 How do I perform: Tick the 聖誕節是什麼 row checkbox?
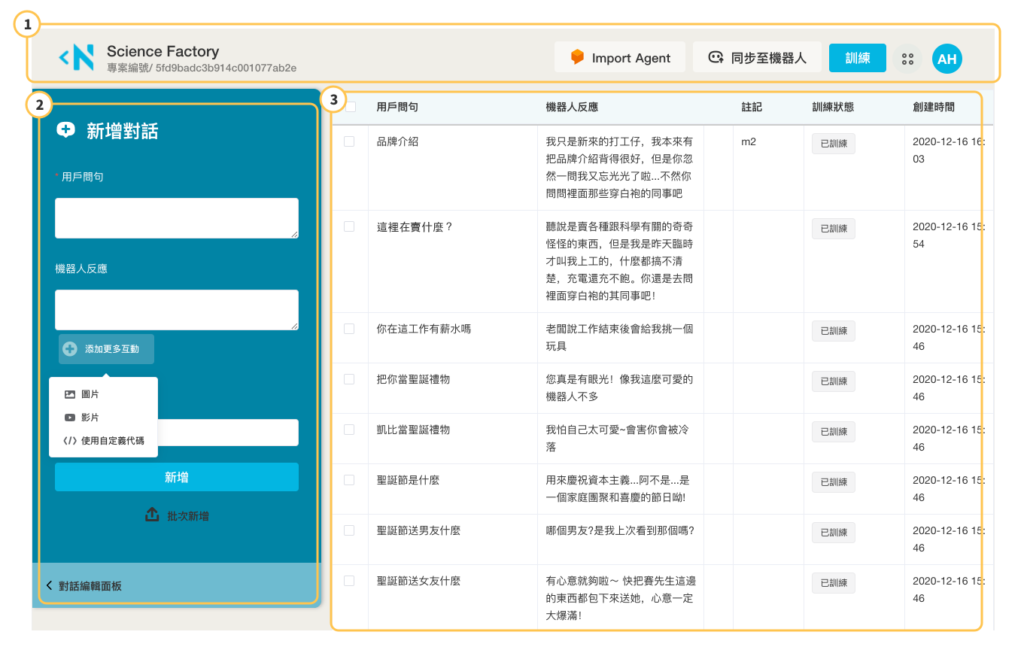tap(349, 479)
